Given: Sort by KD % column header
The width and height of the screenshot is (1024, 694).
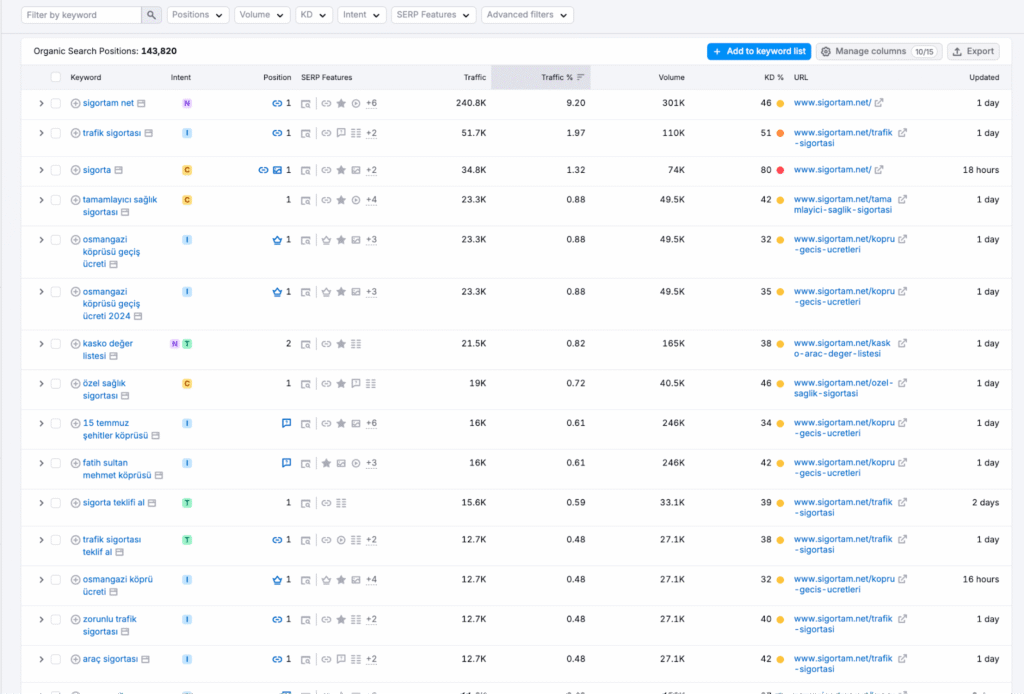Looking at the screenshot, I should point(773,77).
